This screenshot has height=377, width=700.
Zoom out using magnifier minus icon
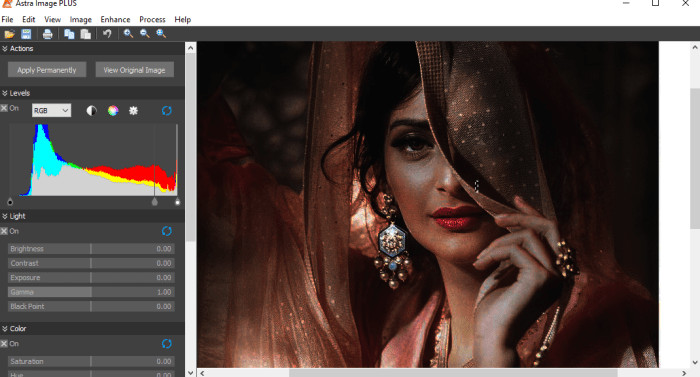click(145, 34)
